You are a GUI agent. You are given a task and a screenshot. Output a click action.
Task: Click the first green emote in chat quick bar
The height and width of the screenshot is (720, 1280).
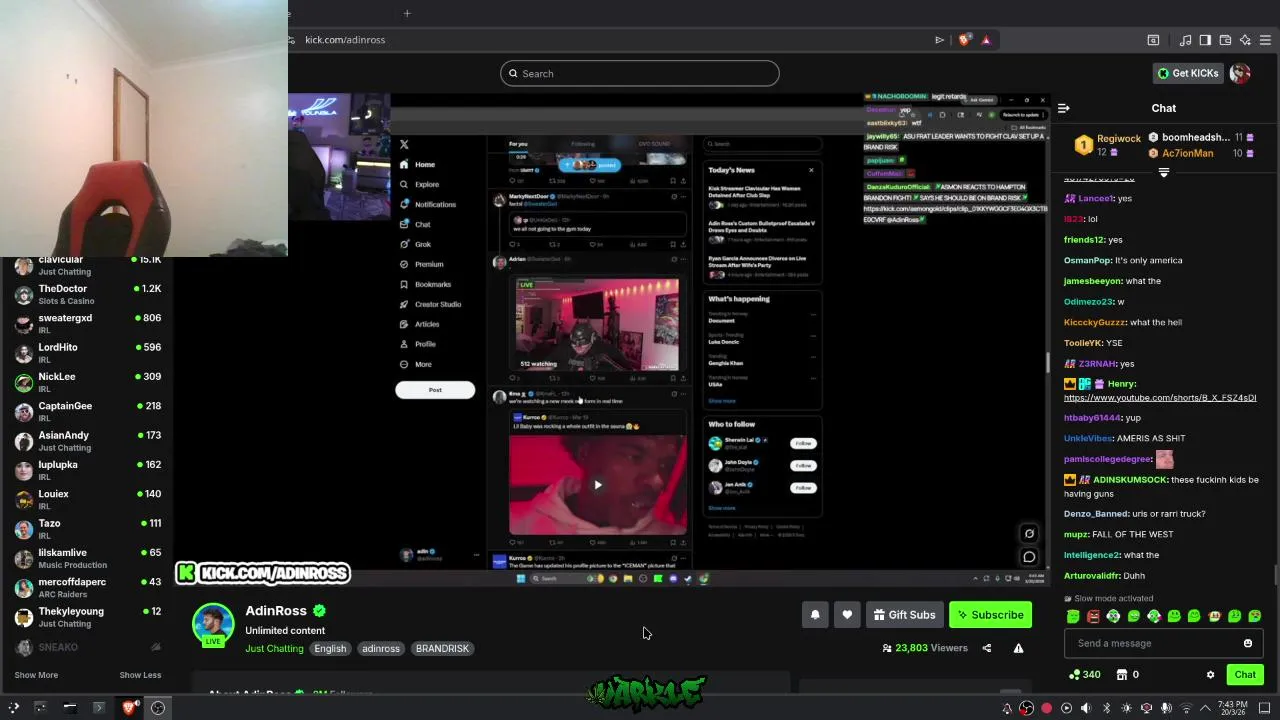(x=1073, y=616)
